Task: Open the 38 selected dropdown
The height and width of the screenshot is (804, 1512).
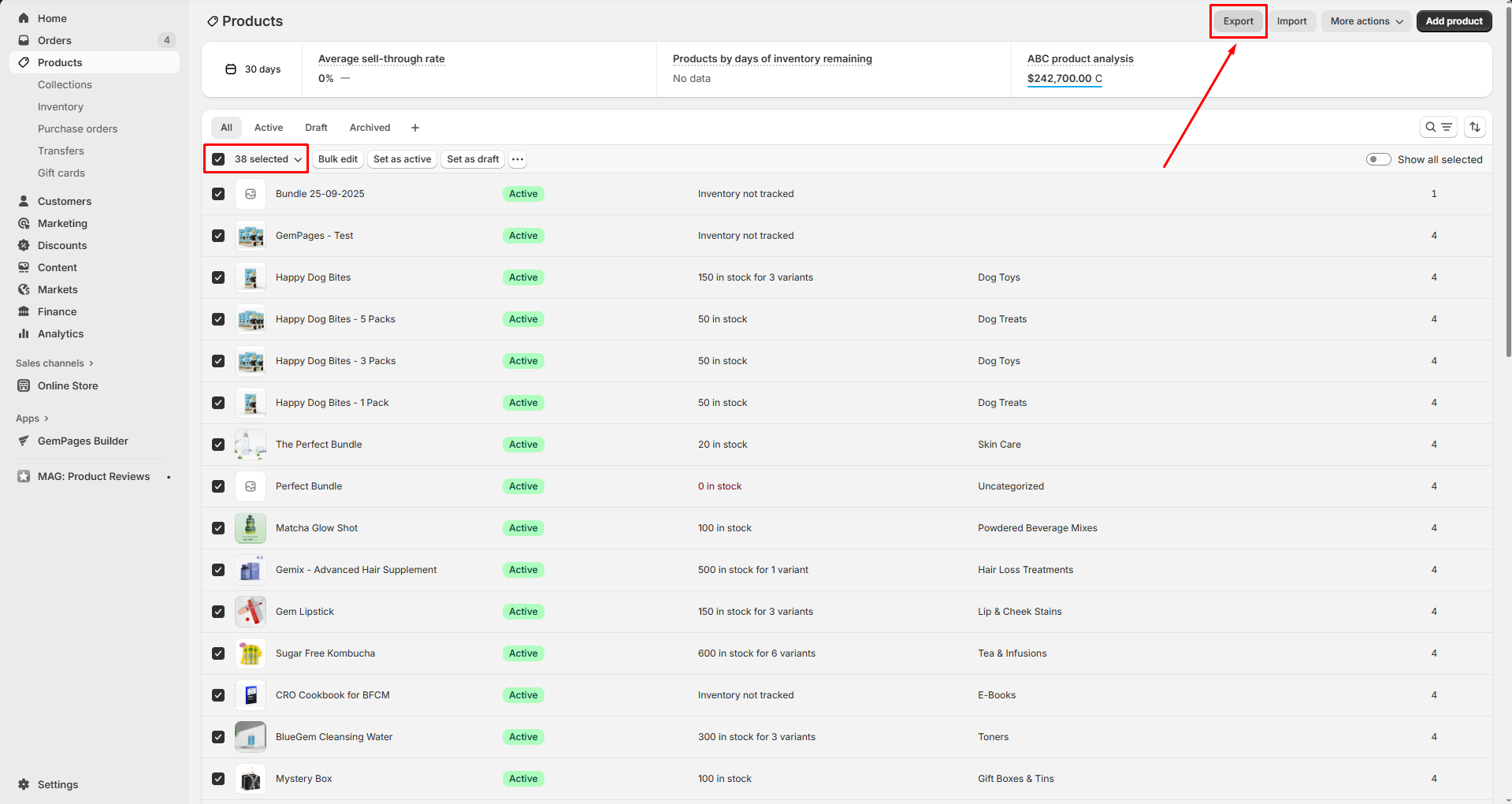Action: pos(268,159)
